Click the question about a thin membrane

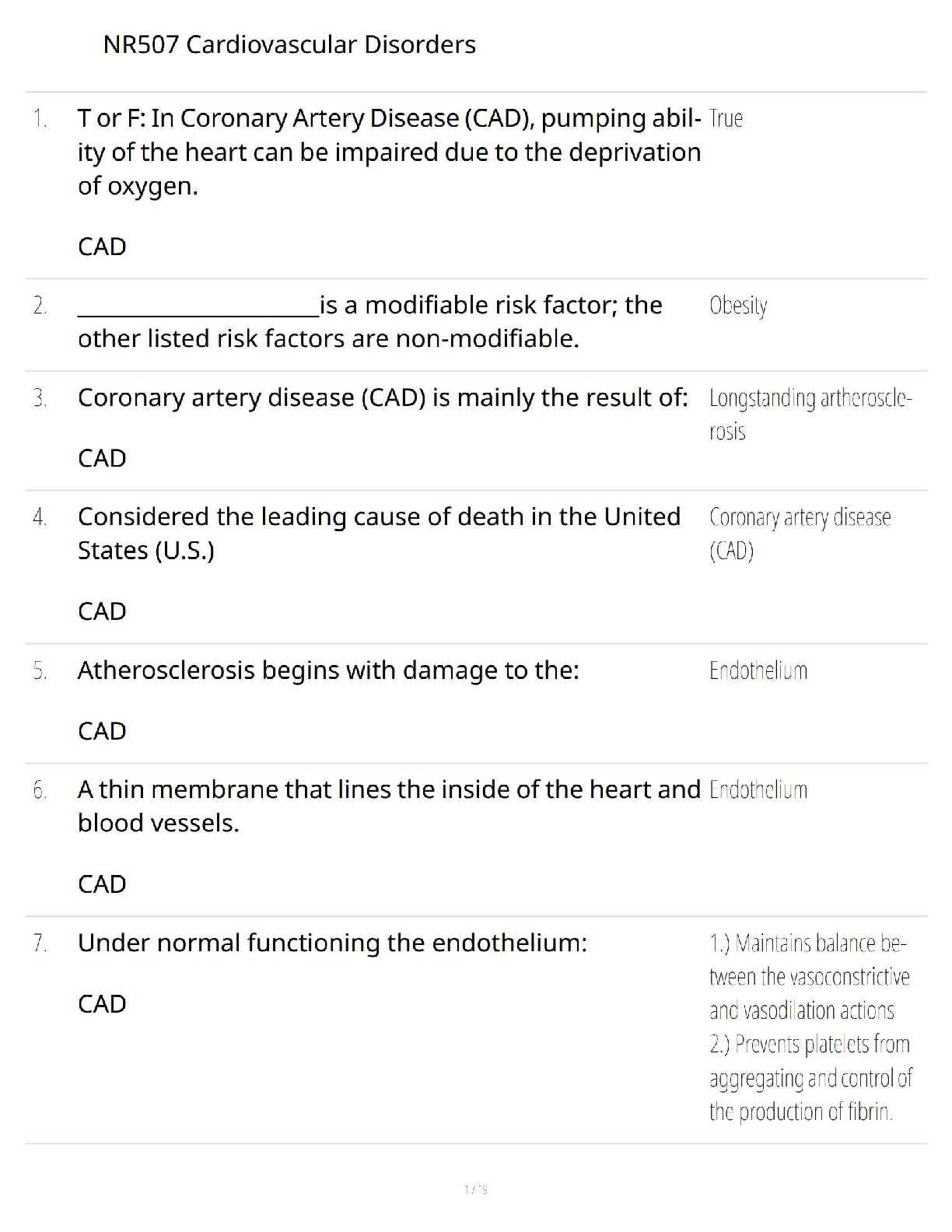[x=389, y=806]
